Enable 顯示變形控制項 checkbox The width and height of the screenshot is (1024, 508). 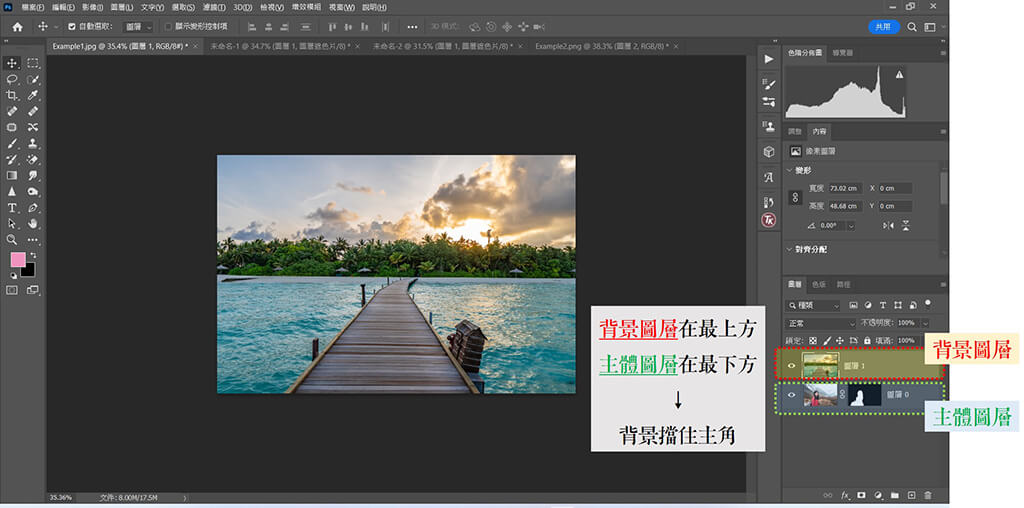coord(168,27)
